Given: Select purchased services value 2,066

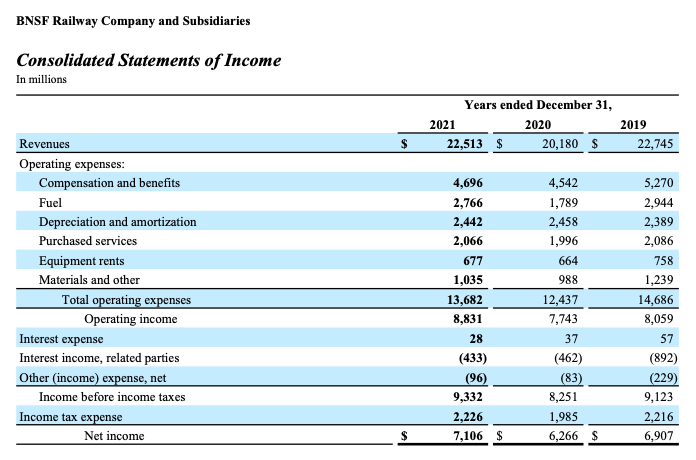Looking at the screenshot, I should pos(468,241).
